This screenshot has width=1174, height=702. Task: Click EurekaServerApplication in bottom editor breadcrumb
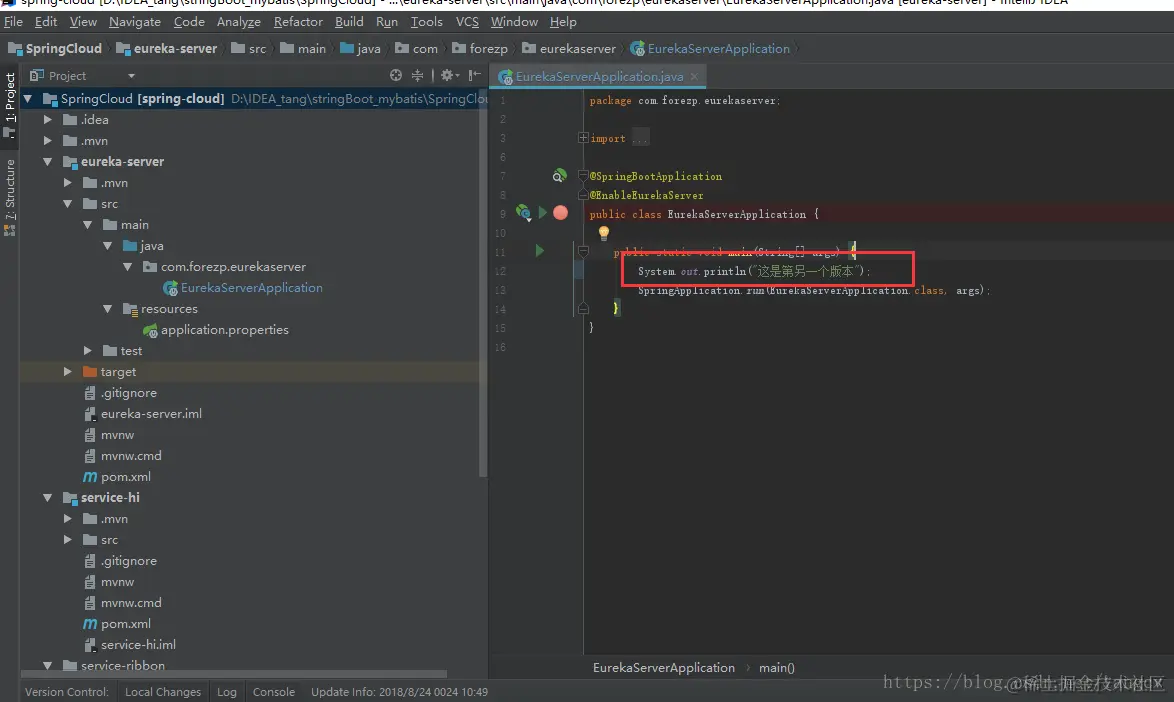pos(663,668)
